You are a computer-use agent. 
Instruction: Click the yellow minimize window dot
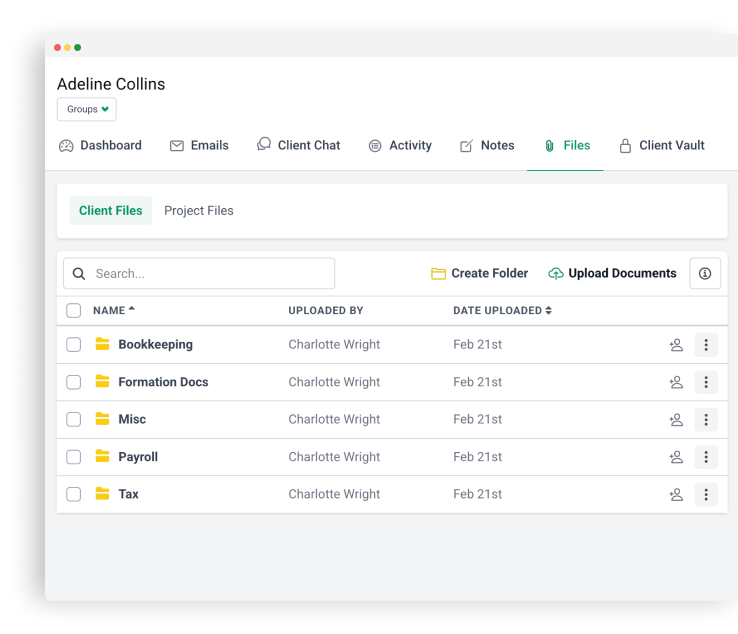[x=67, y=48]
